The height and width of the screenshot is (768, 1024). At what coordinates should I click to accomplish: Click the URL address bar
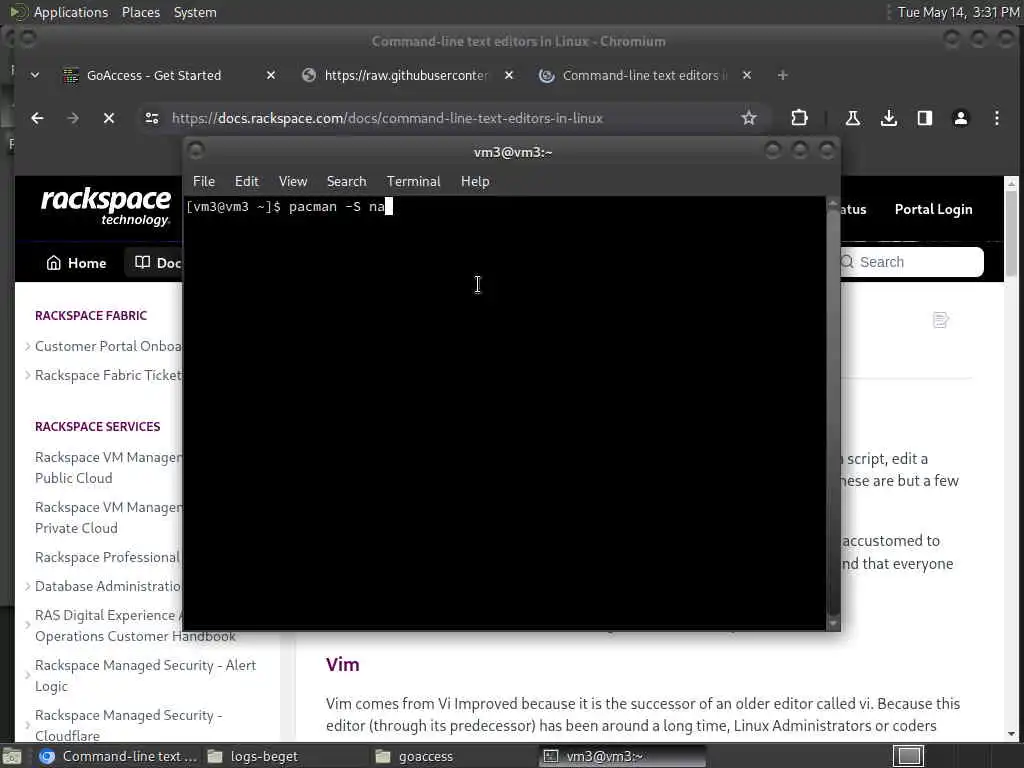(x=452, y=118)
